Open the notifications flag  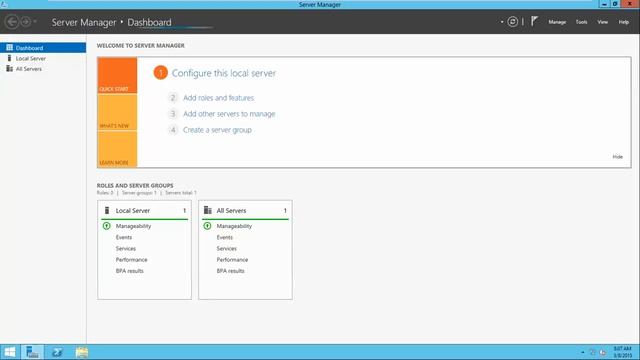tap(534, 21)
